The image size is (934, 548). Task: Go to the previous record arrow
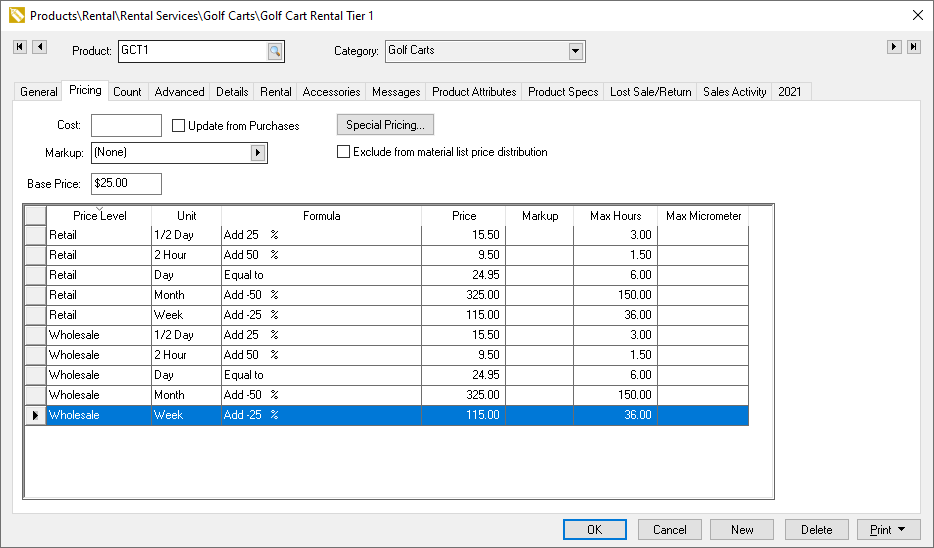click(x=40, y=47)
